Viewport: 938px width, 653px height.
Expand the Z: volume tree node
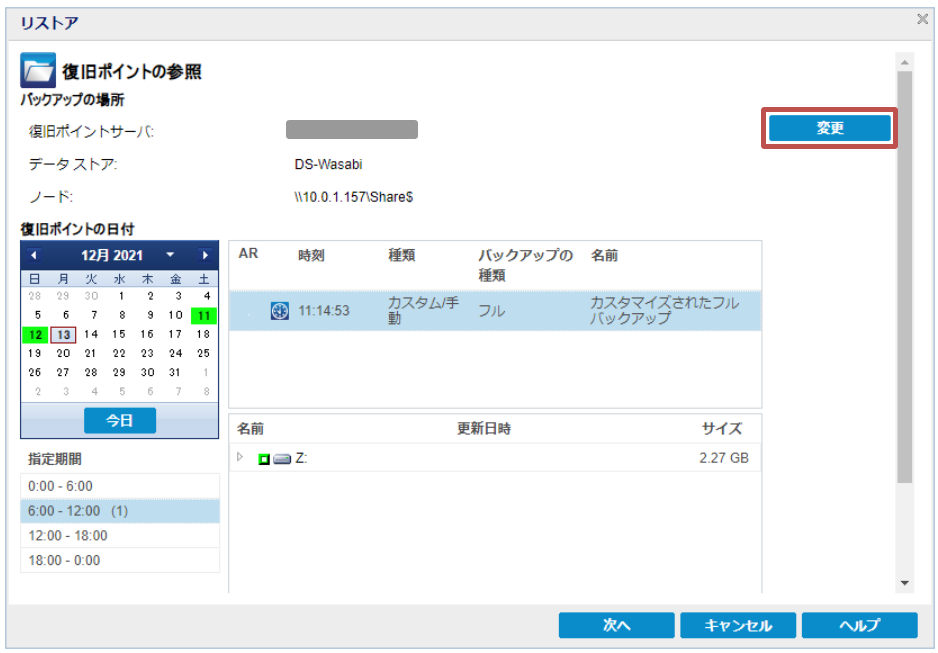(x=240, y=458)
